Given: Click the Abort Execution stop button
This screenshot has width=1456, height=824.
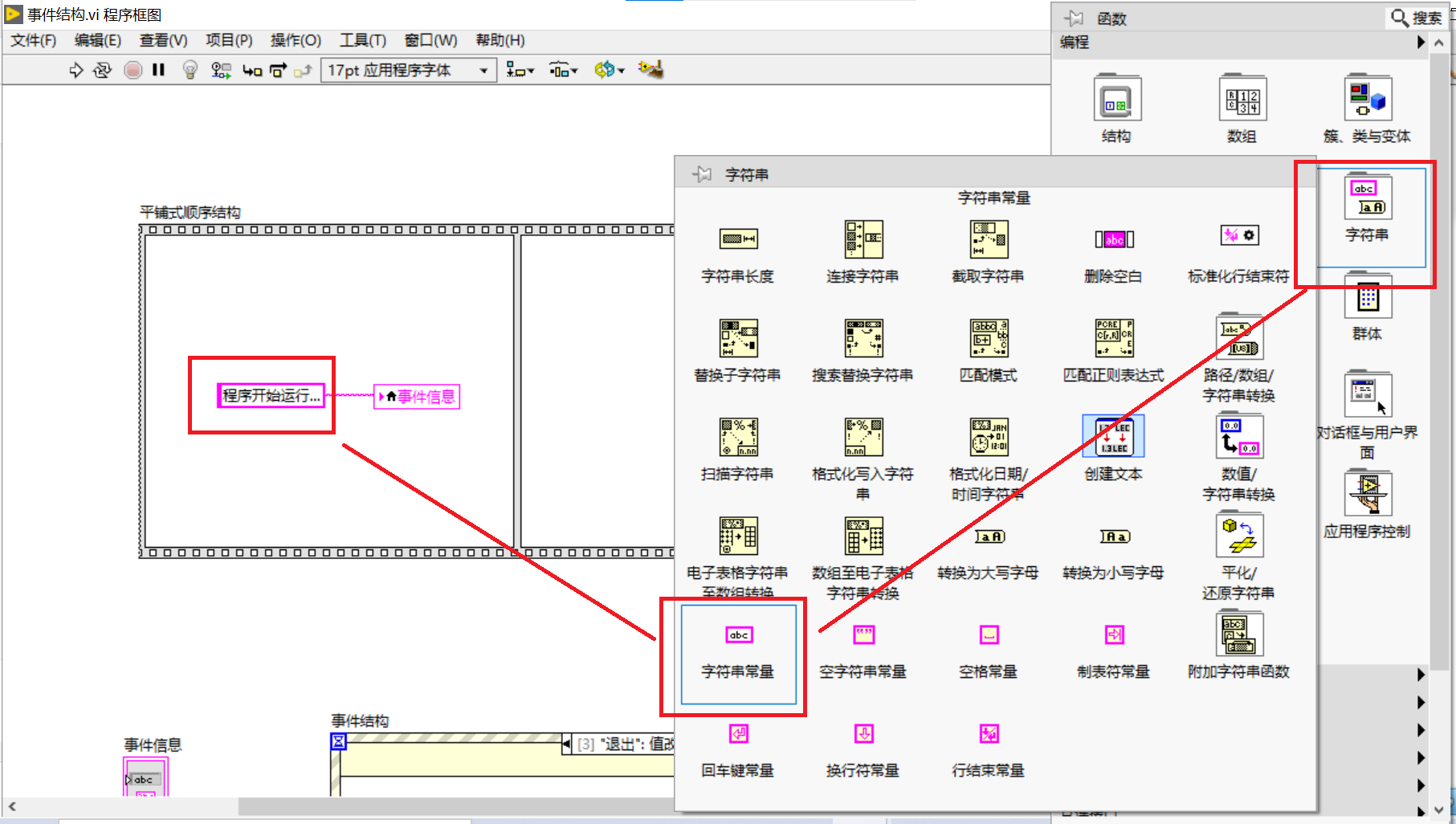Looking at the screenshot, I should pos(133,71).
